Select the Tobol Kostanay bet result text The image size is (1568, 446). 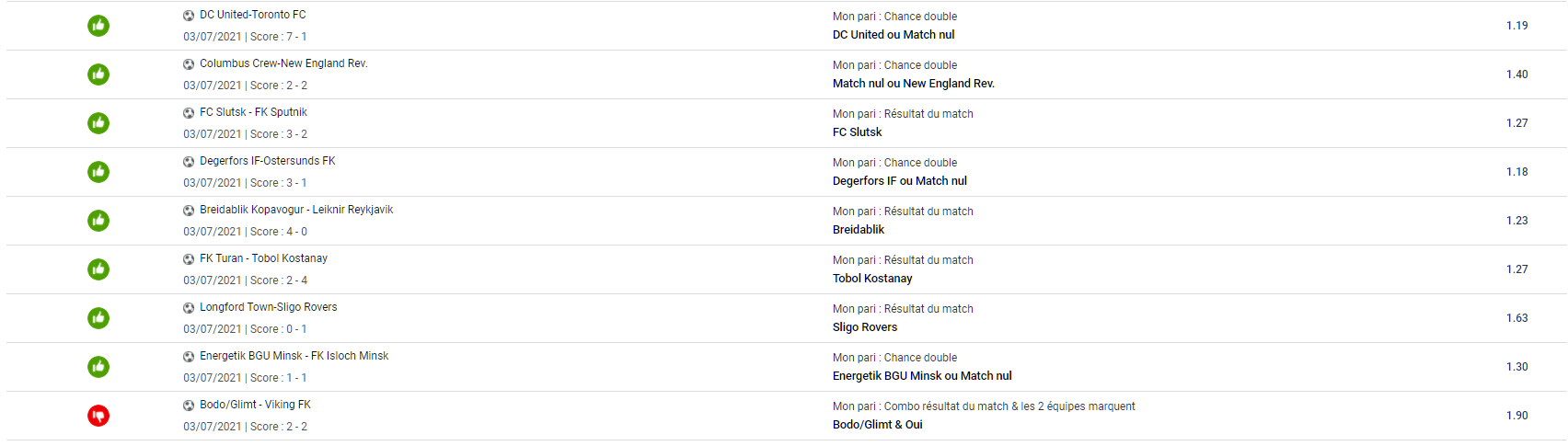point(872,279)
